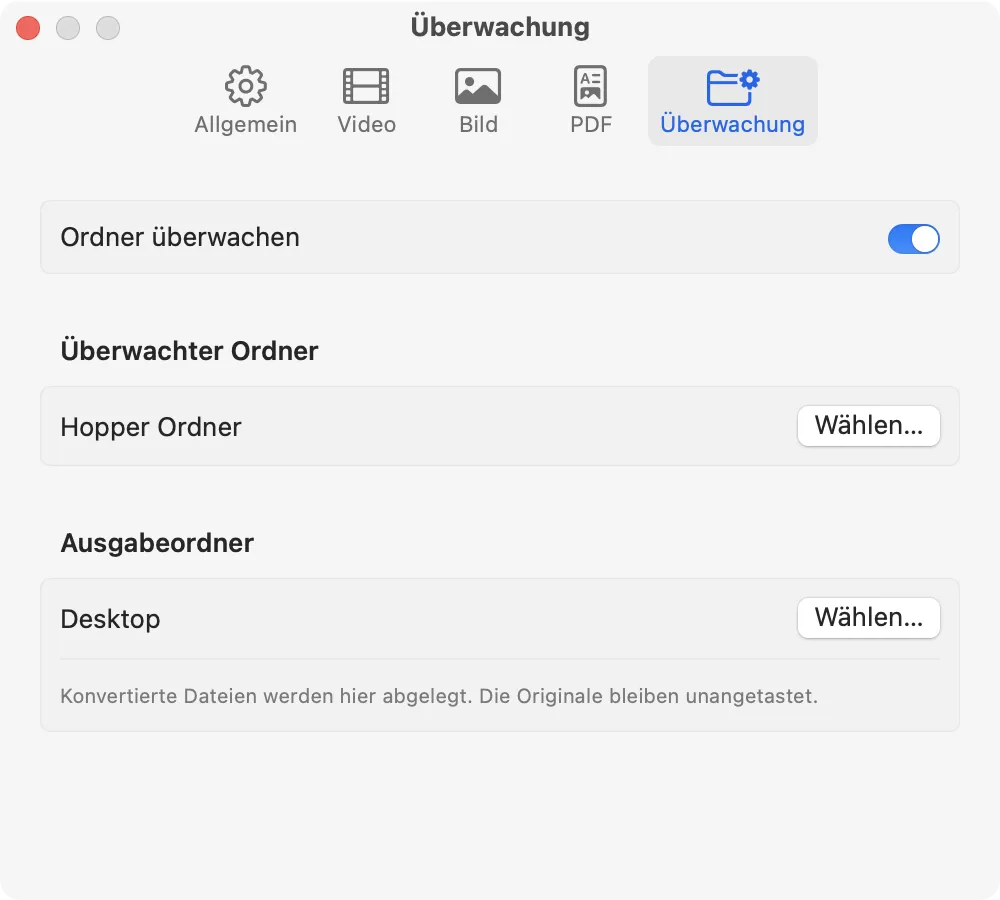
Task: Click the Desktop output folder name
Action: tap(110, 619)
